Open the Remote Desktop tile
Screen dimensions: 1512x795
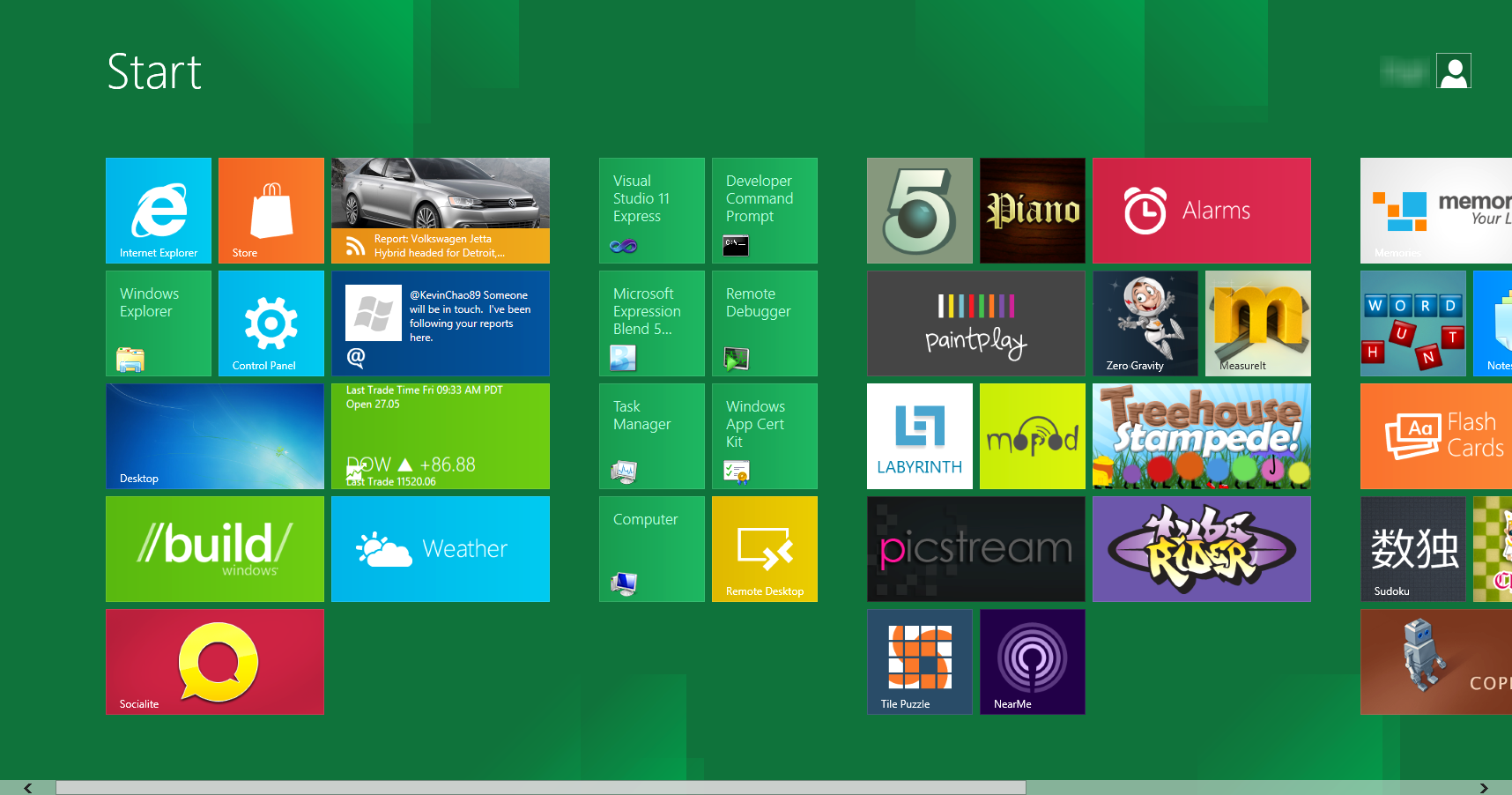[765, 549]
